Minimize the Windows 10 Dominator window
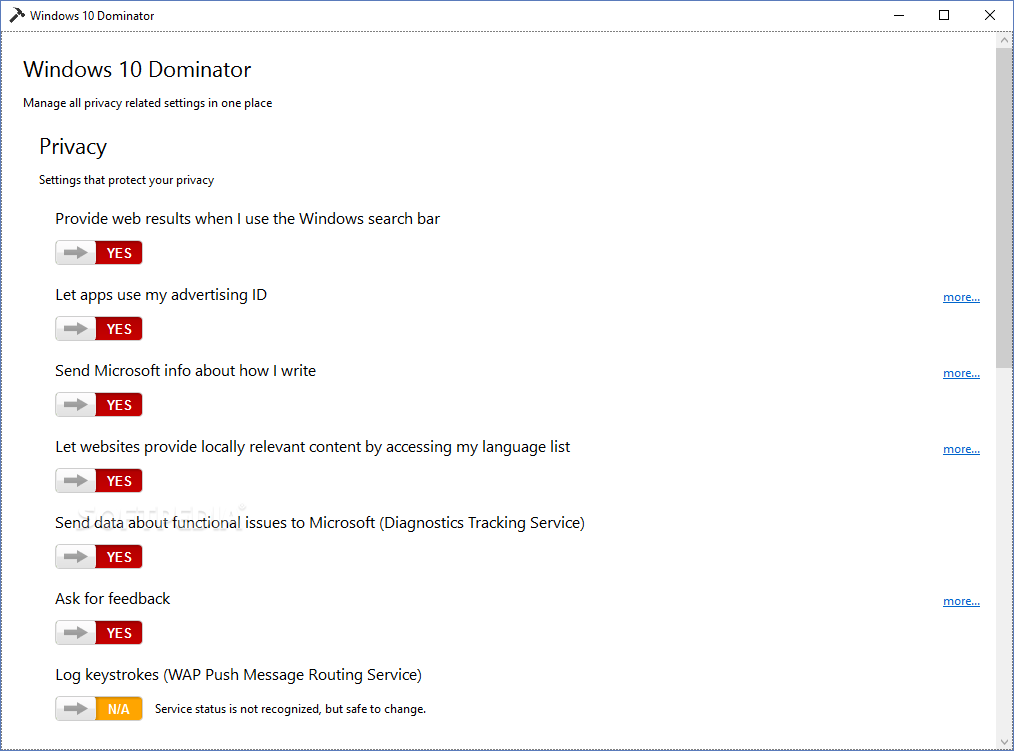This screenshot has width=1014, height=751. click(x=899, y=15)
